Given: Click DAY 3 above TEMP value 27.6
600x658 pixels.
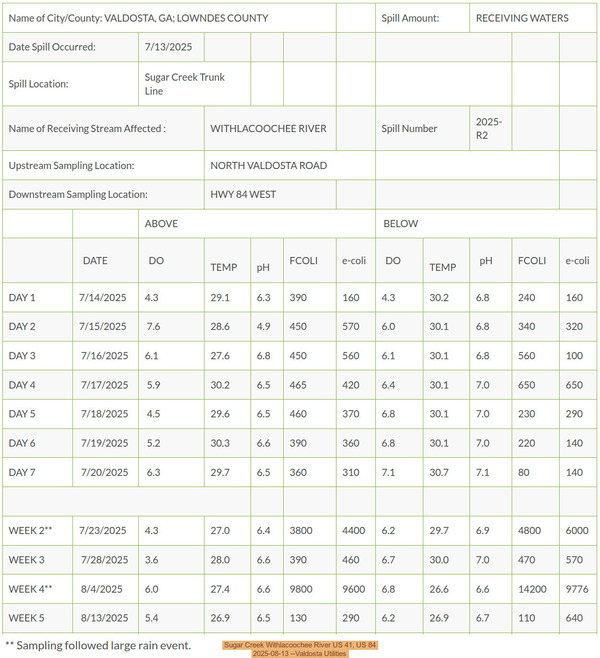Looking at the screenshot, I should click(x=220, y=356).
